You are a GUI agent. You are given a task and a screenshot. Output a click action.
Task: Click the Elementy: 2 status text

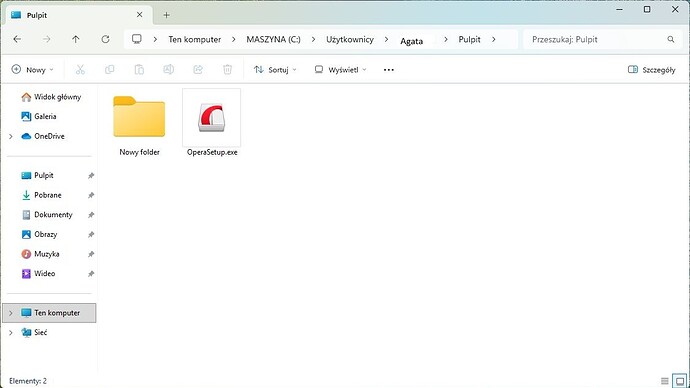[x=28, y=381]
